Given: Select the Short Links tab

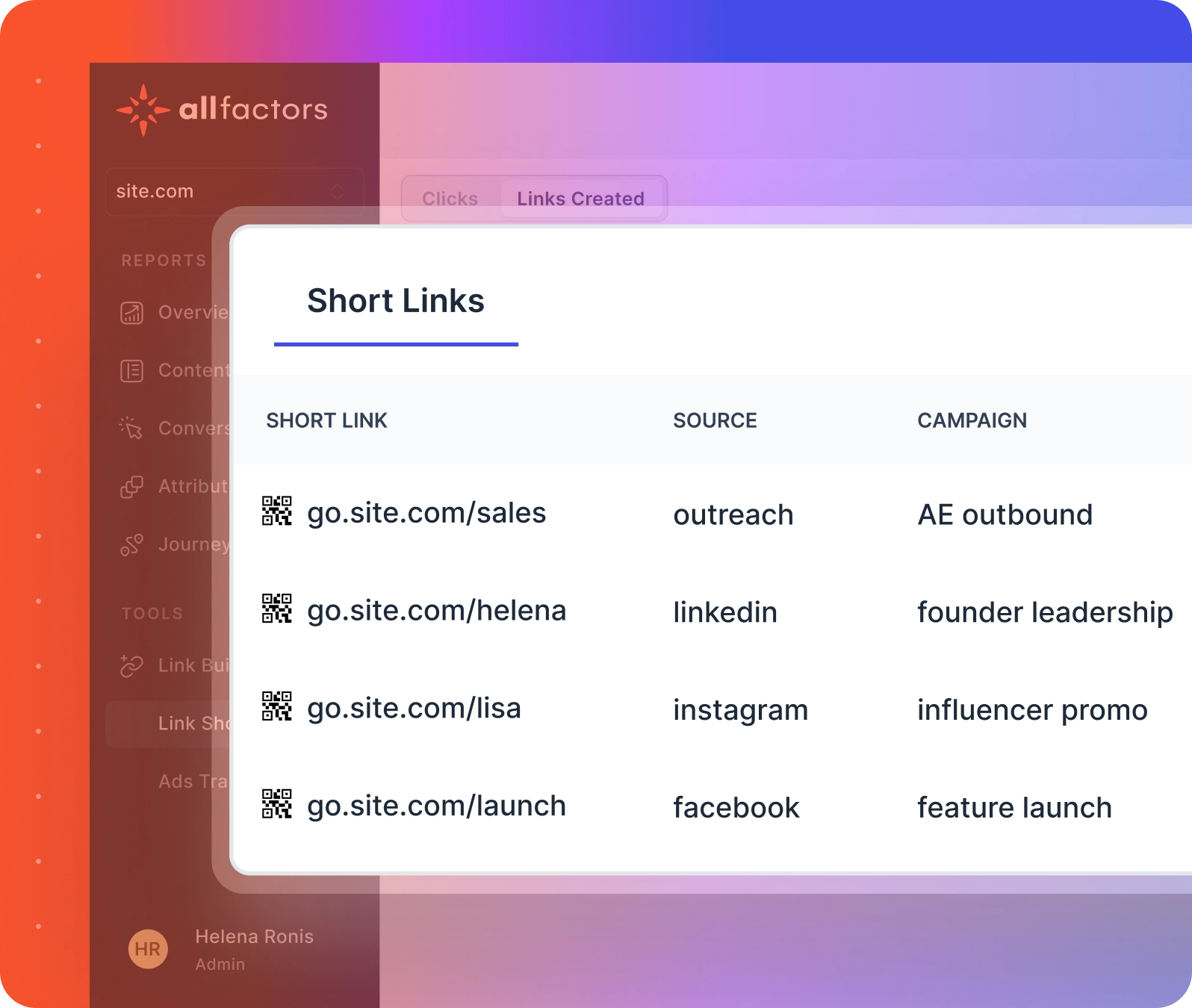Looking at the screenshot, I should point(396,302).
